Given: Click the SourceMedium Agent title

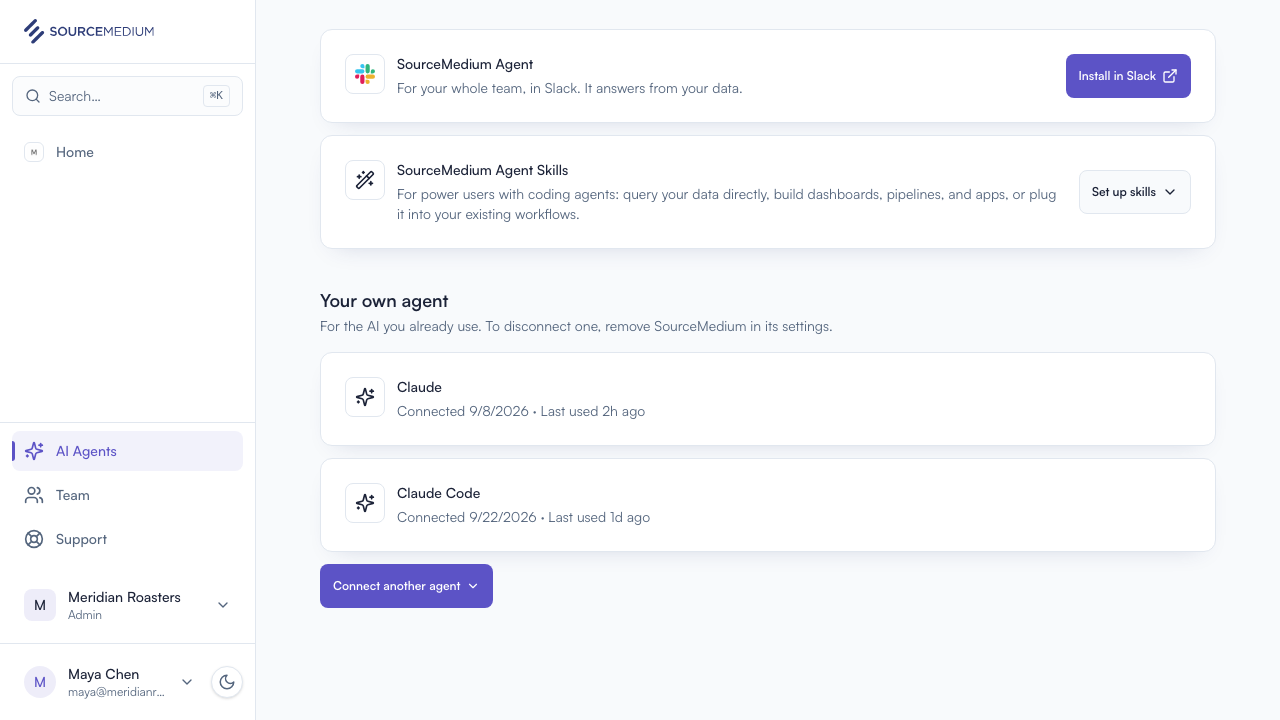Looking at the screenshot, I should tap(465, 64).
